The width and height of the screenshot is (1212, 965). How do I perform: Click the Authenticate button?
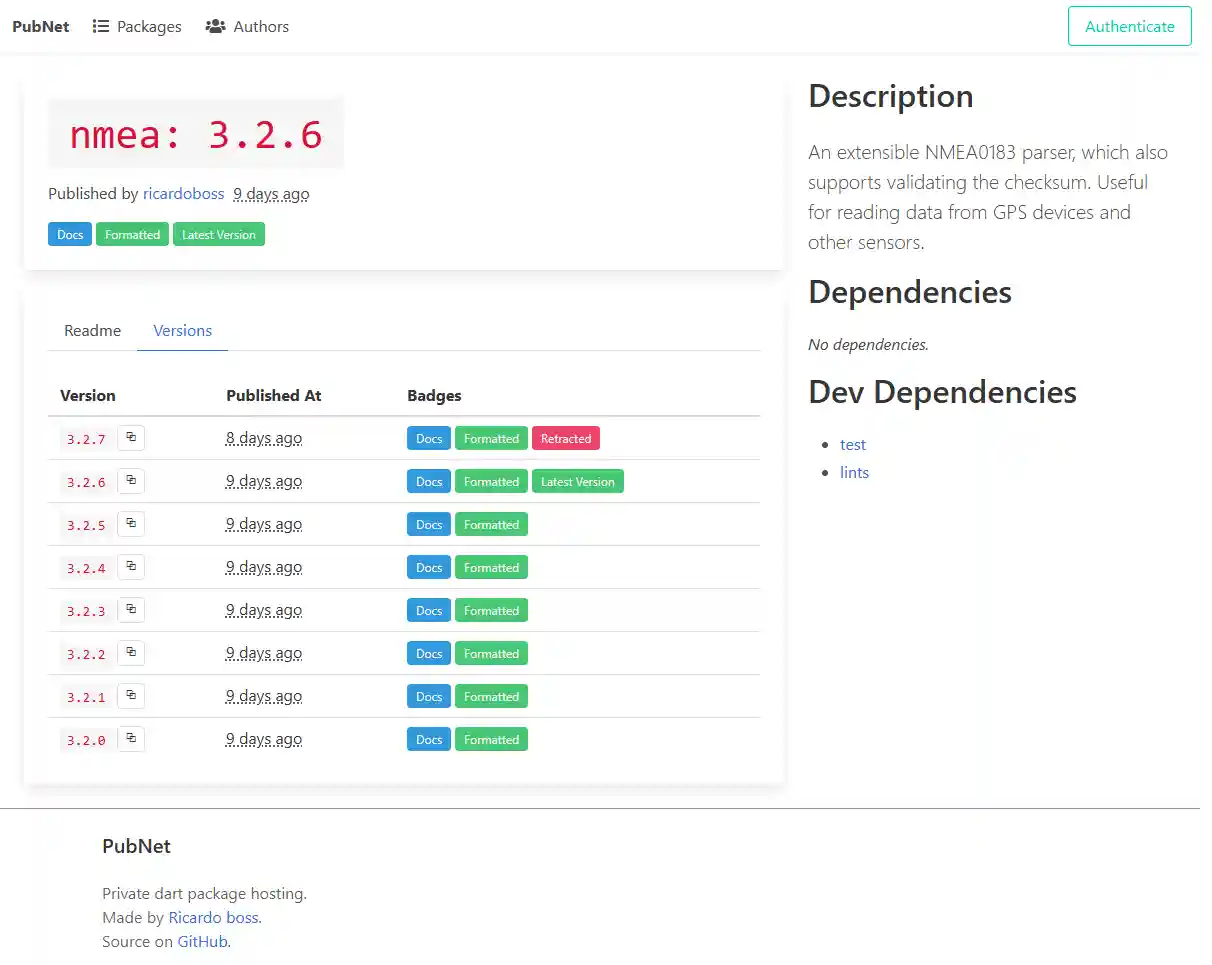(1129, 26)
